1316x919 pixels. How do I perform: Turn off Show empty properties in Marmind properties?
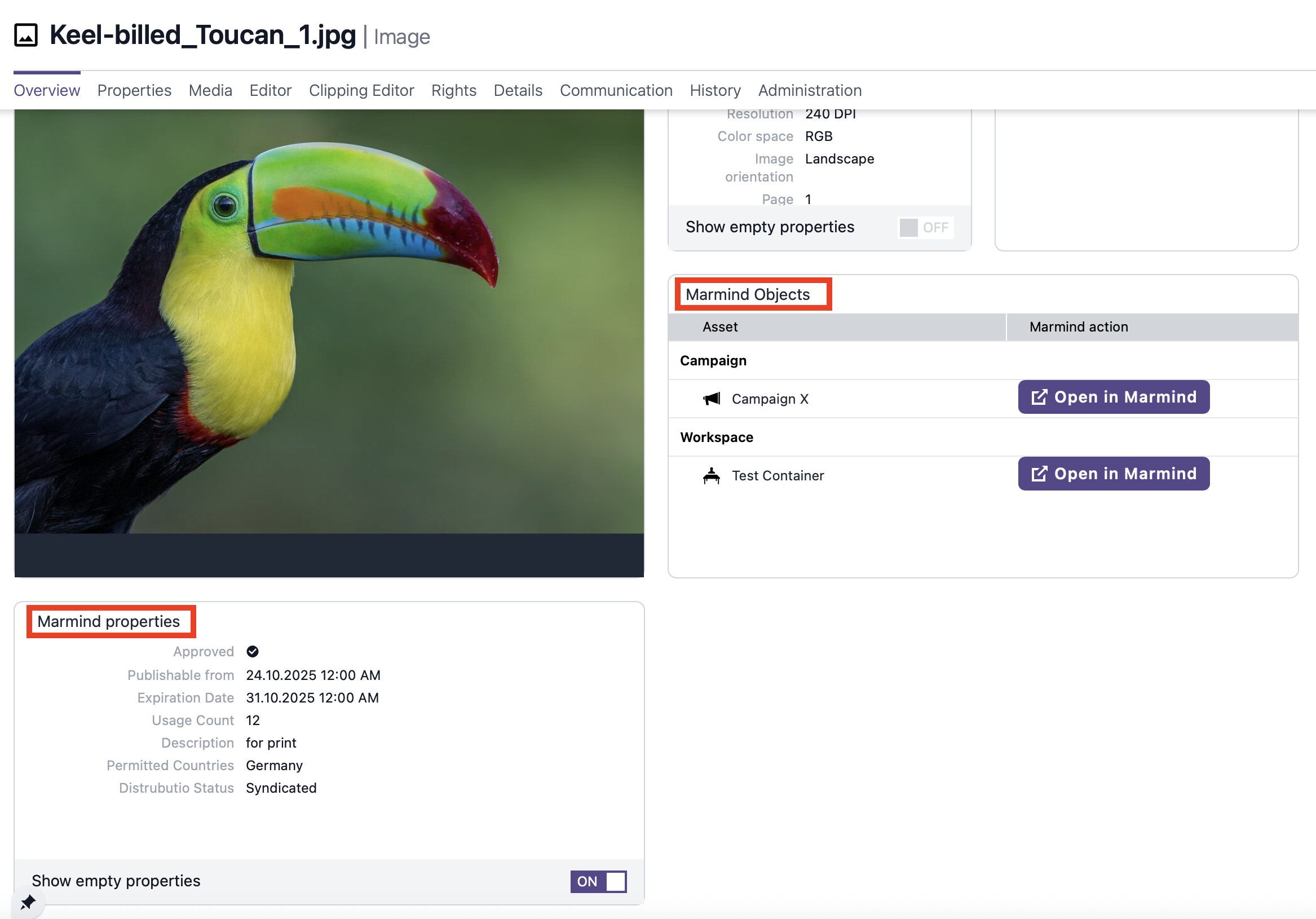(x=598, y=882)
